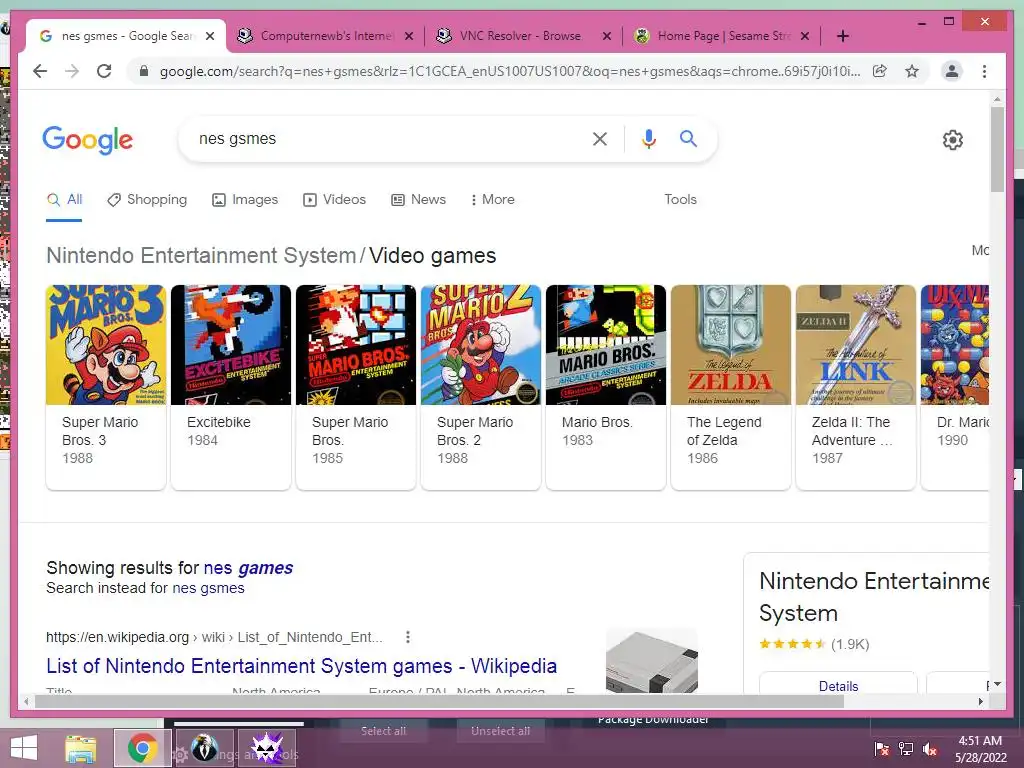Click the scroll up arrow on vertical scrollbar
This screenshot has width=1024, height=768.
997,99
